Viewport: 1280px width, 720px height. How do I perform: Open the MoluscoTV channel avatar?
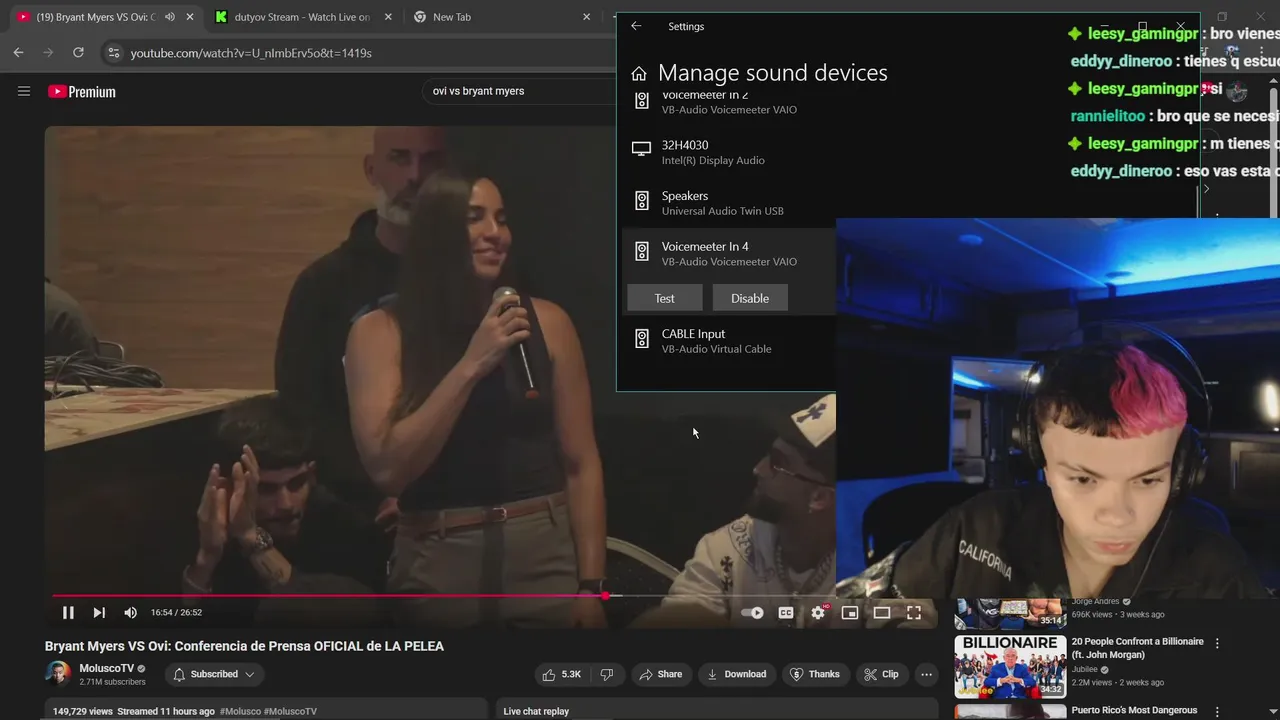tap(59, 674)
